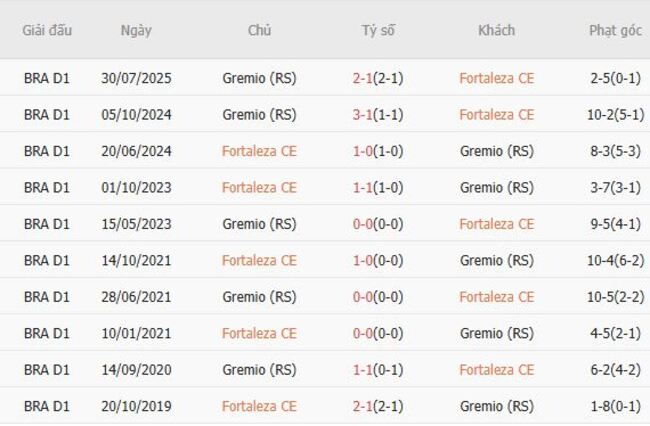The image size is (650, 426).
Task: Click the Giải đấu column header
Action: point(47,30)
